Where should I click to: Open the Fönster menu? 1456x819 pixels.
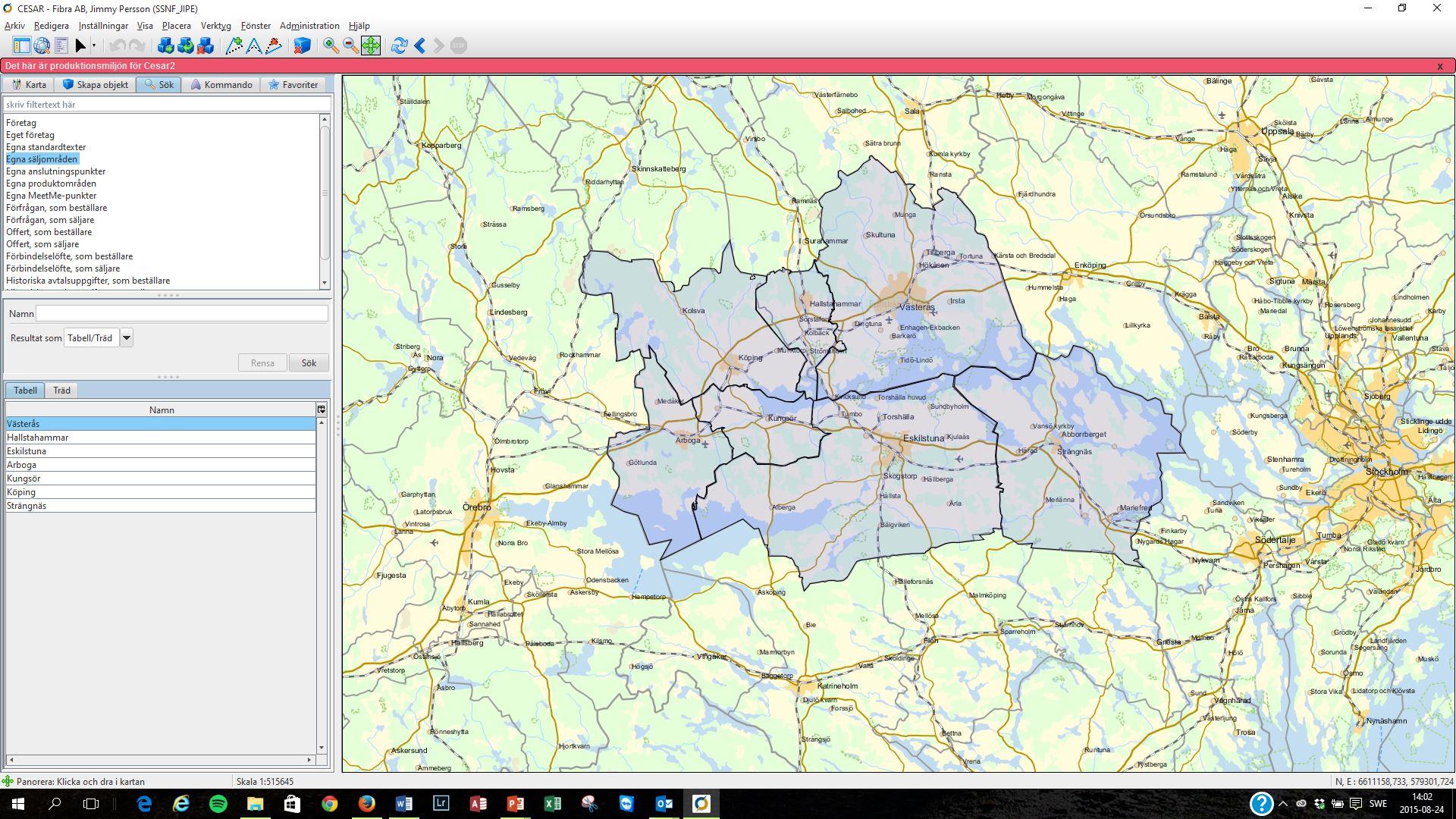coord(256,26)
